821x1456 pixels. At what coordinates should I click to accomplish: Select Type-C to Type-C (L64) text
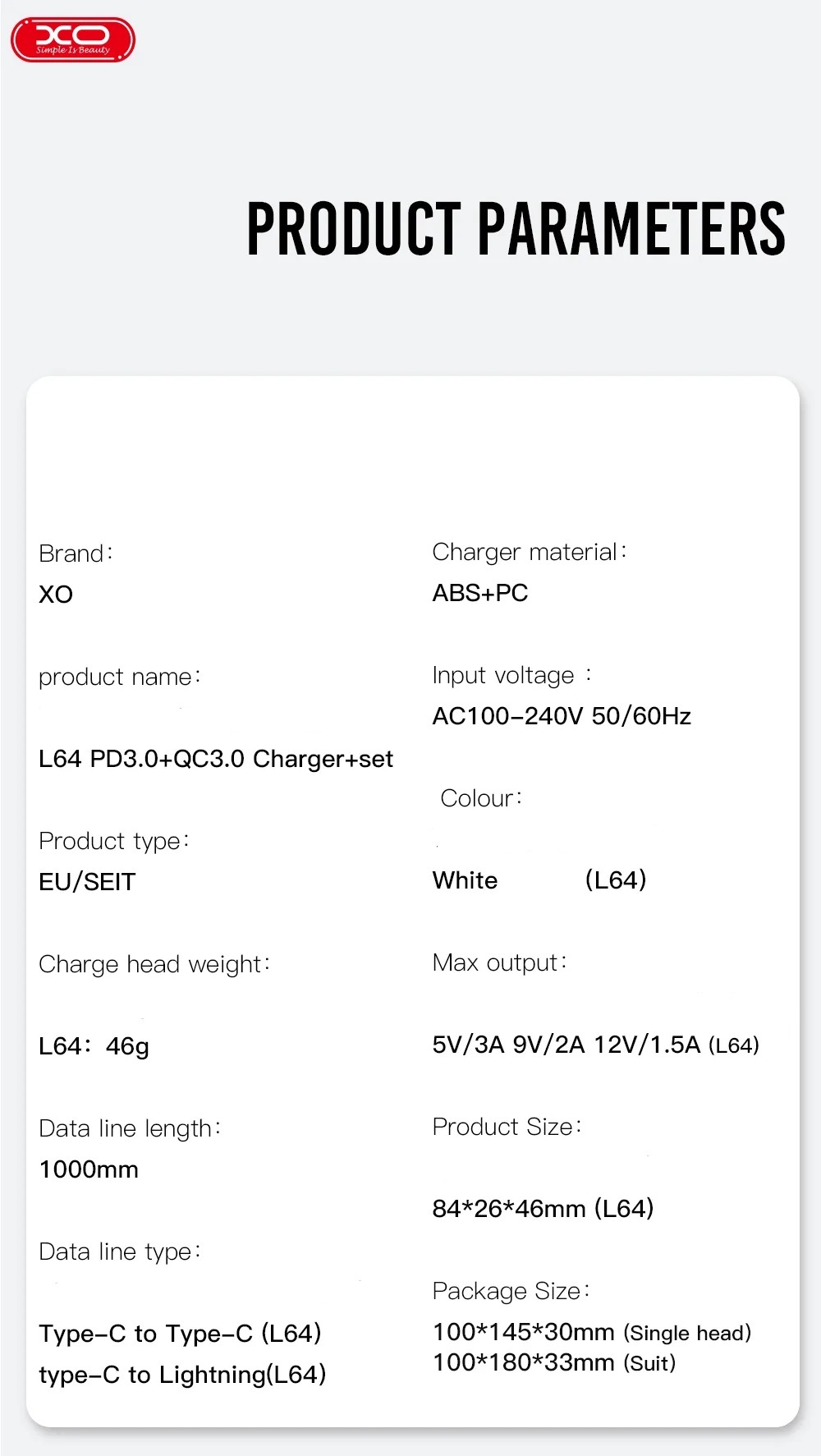click(180, 1334)
